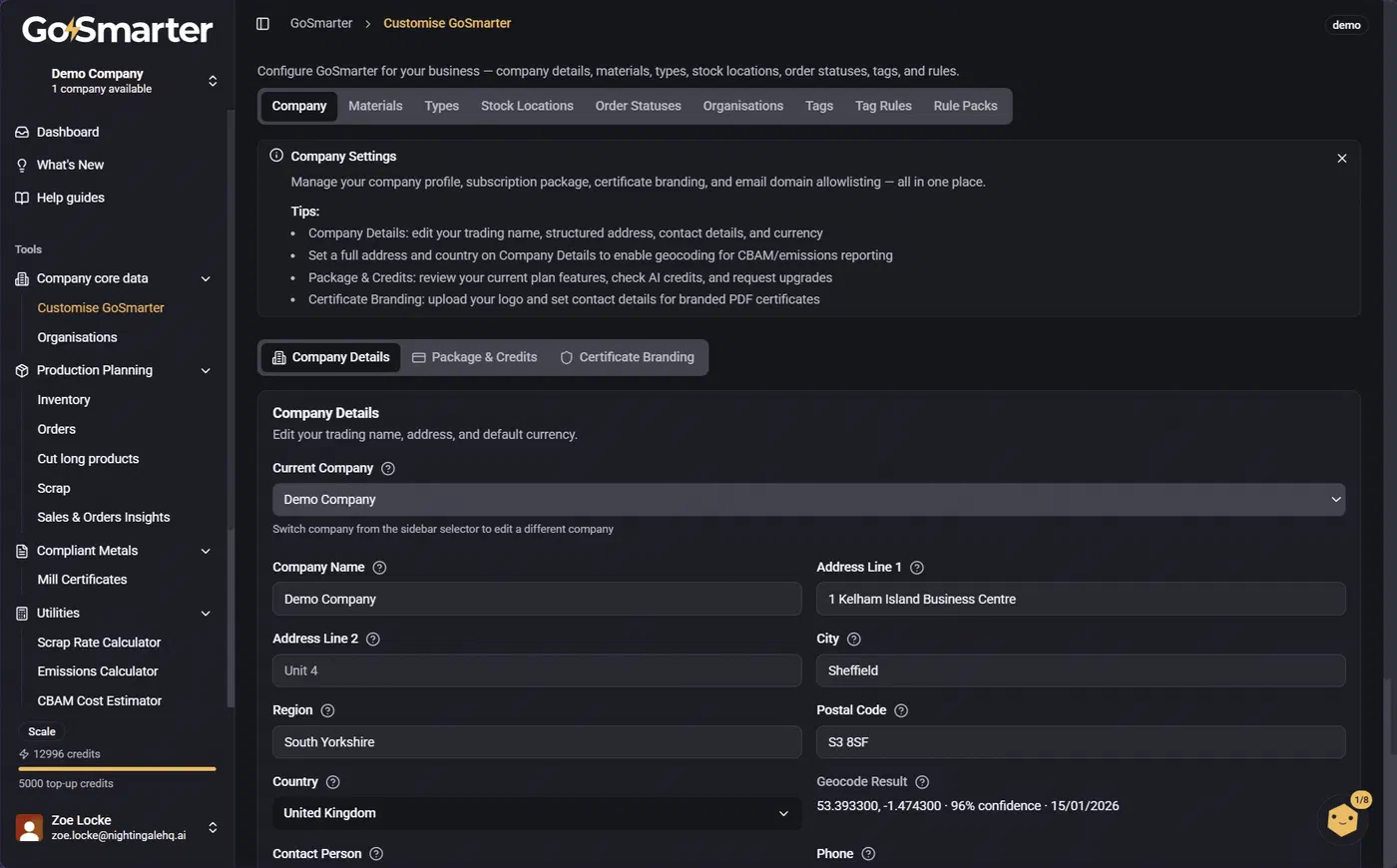The image size is (1397, 868).
Task: Open Emissions Calculator
Action: click(x=98, y=671)
